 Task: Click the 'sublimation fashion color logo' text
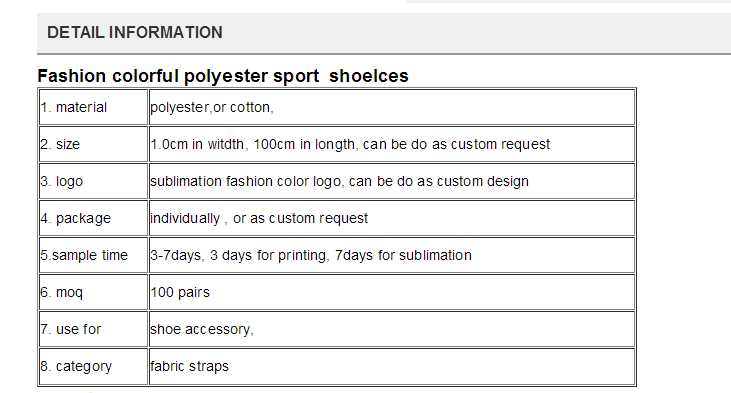pyautogui.click(x=246, y=181)
